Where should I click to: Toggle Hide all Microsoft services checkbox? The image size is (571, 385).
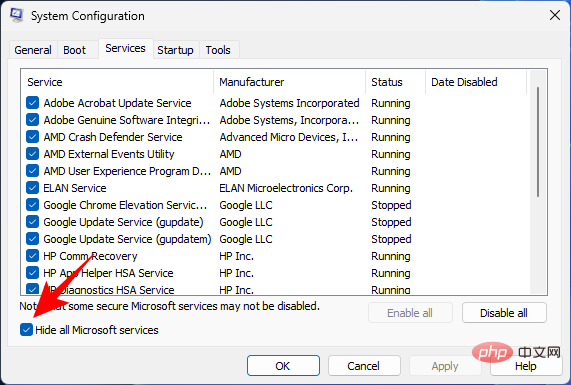coord(26,330)
